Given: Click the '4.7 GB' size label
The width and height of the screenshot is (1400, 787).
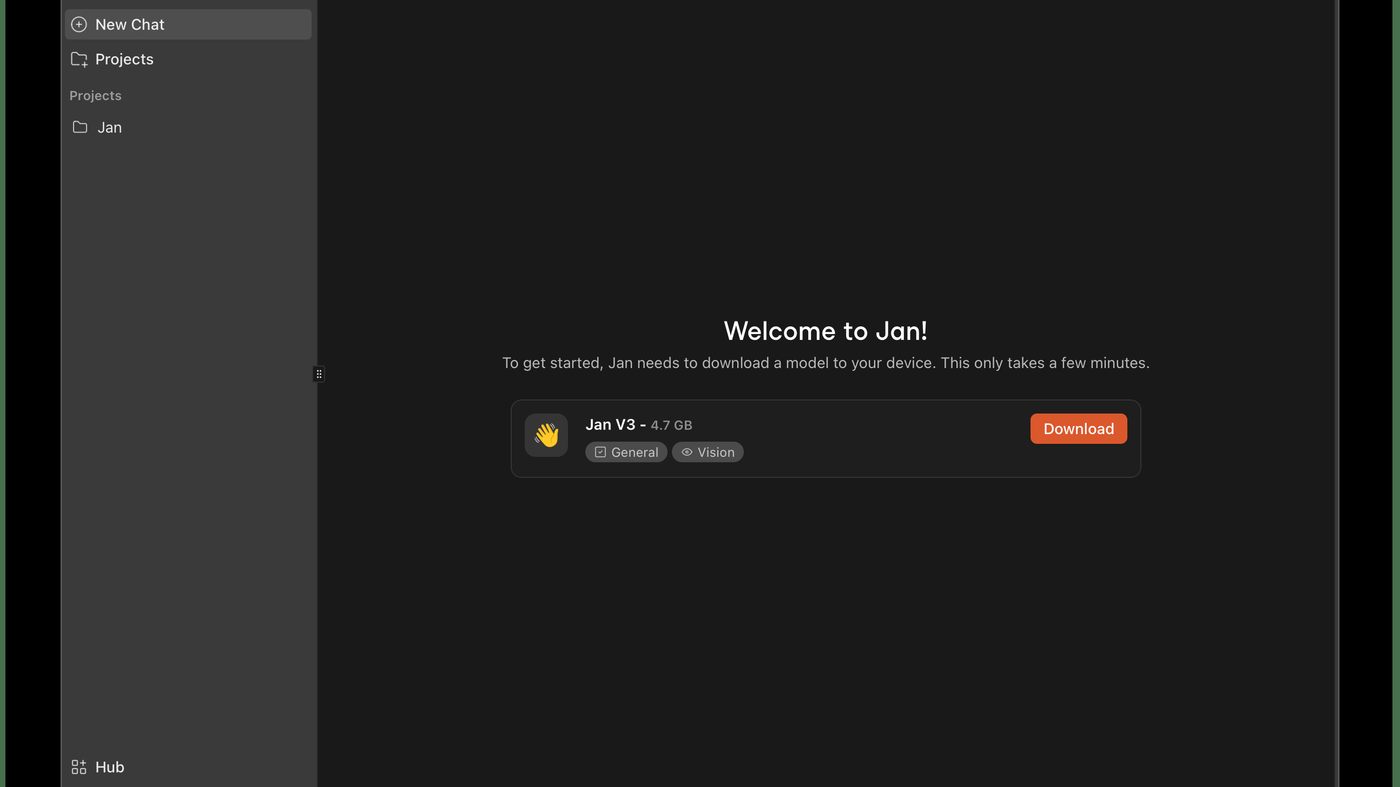Looking at the screenshot, I should pyautogui.click(x=671, y=425).
